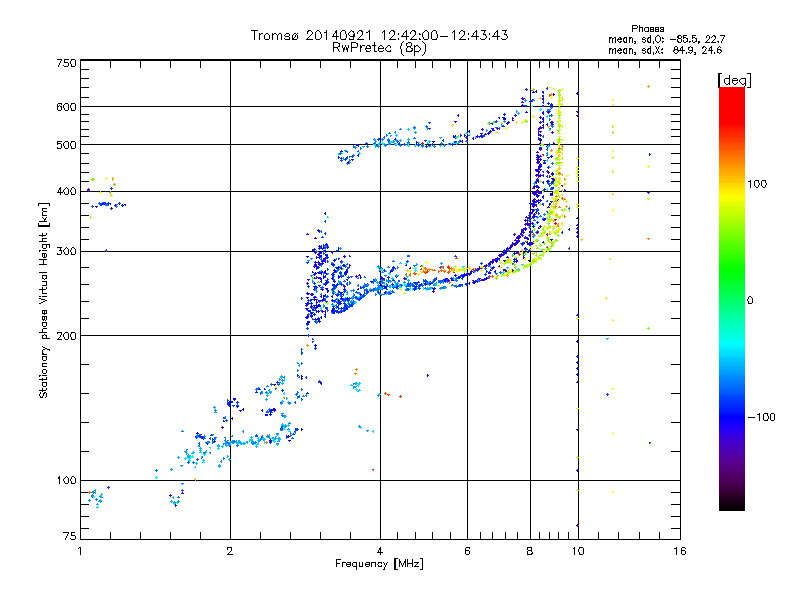Click the x-axis label '1'
Viewport: 800px width, 600px height.
[x=80, y=551]
